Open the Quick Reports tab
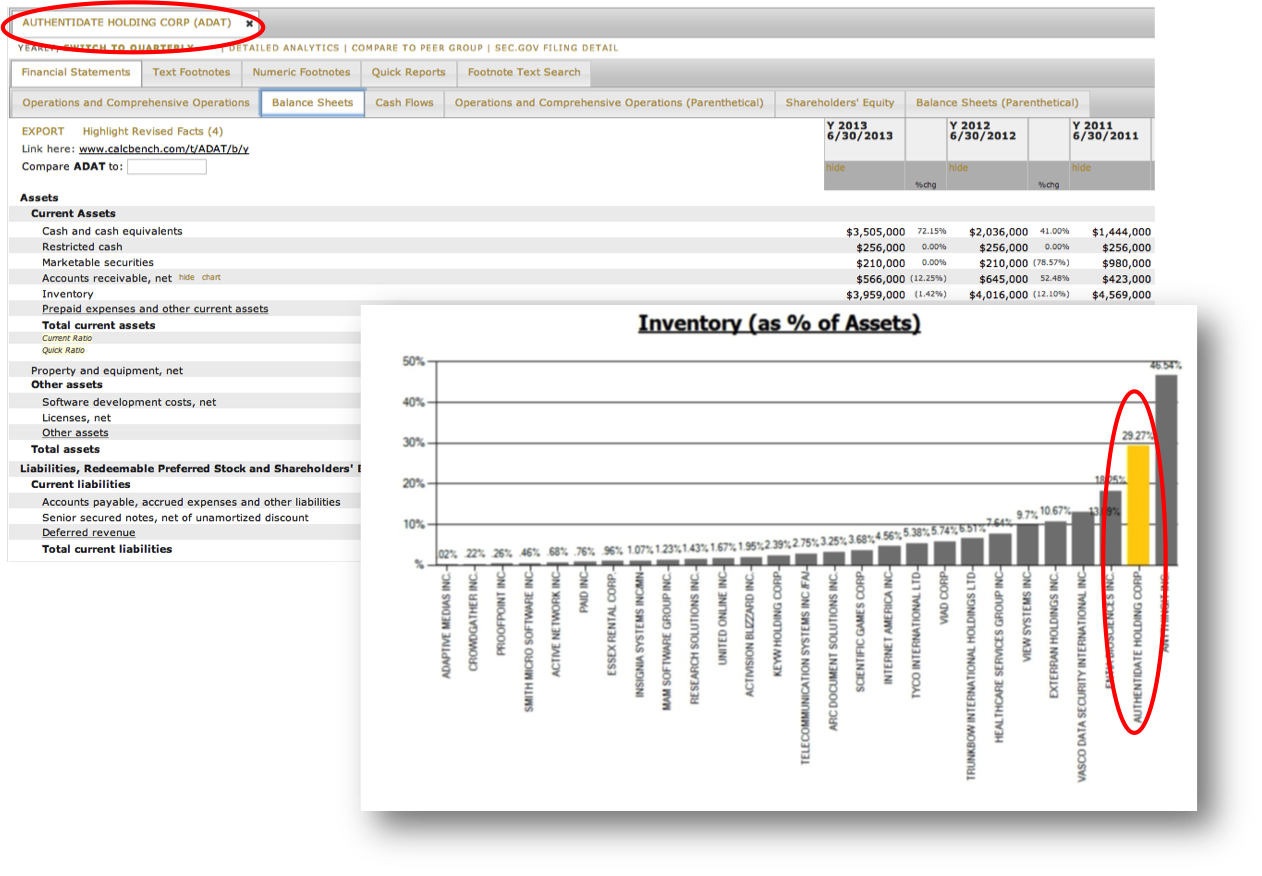1262x876 pixels. point(408,72)
